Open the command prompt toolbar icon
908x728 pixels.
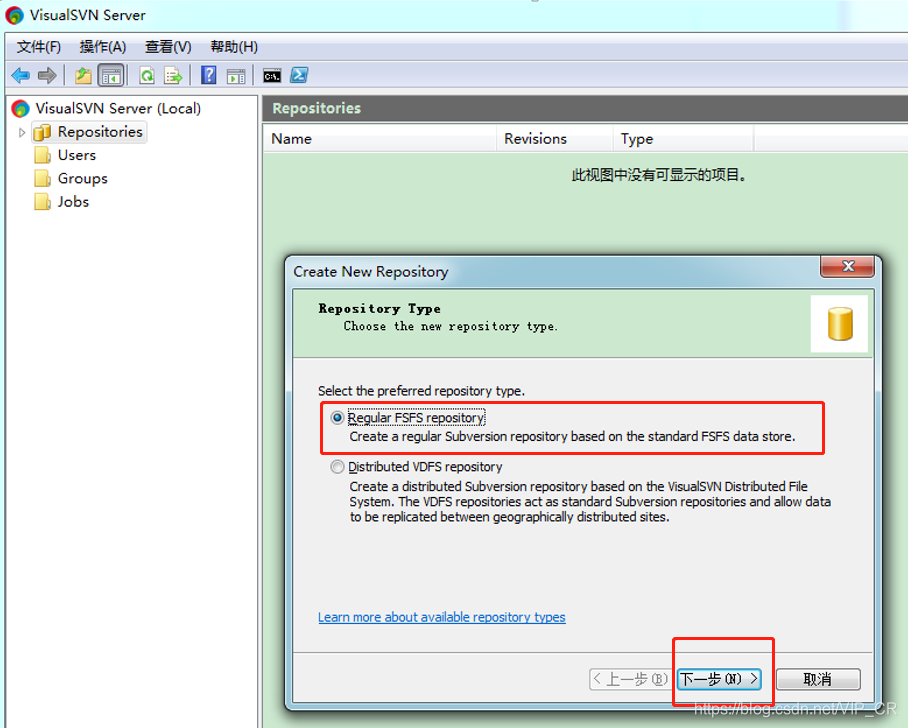pos(272,76)
